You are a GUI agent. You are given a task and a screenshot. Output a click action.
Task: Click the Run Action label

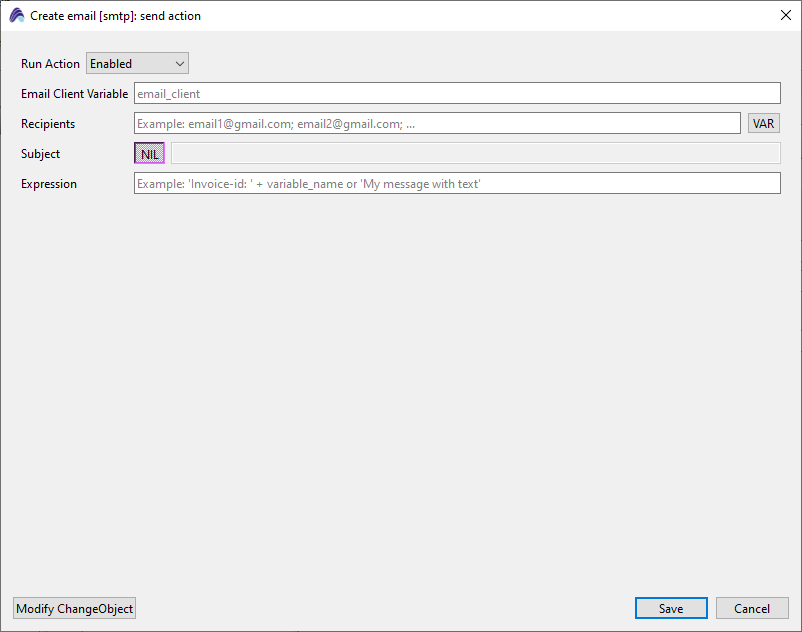point(50,64)
